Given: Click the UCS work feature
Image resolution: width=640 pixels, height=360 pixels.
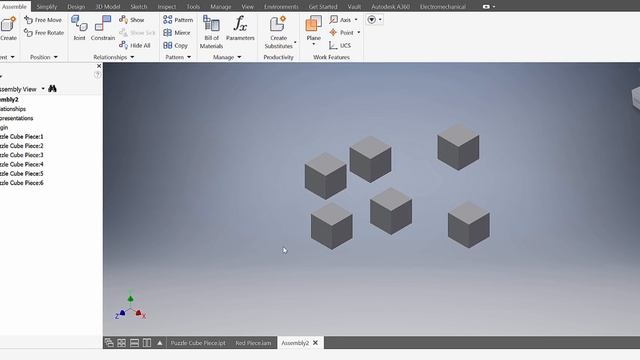Looking at the screenshot, I should coord(340,45).
